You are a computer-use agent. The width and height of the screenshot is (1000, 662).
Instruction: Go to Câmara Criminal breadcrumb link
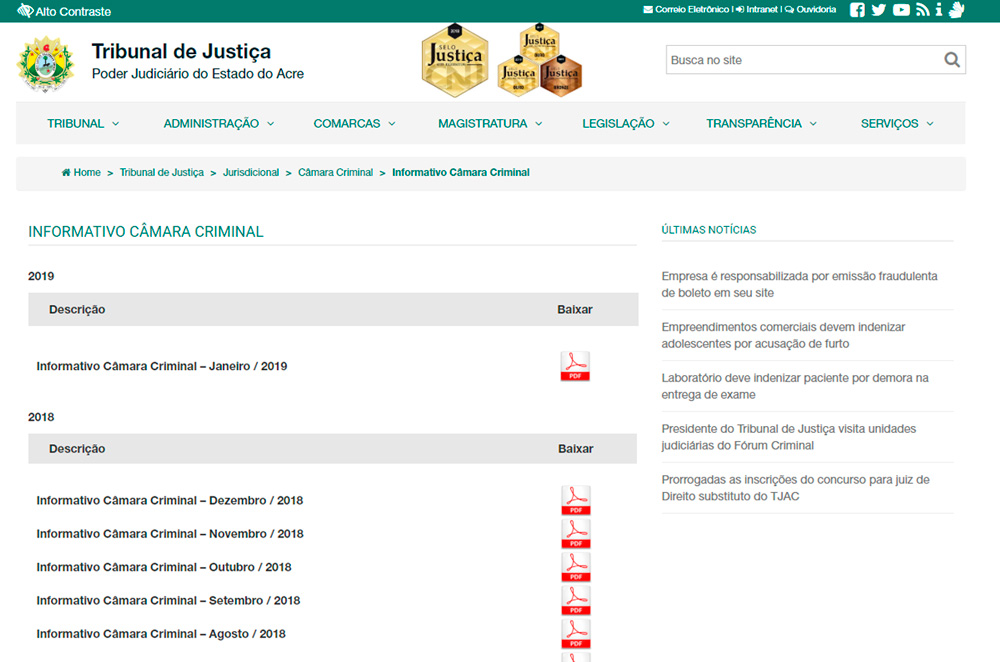pos(335,173)
